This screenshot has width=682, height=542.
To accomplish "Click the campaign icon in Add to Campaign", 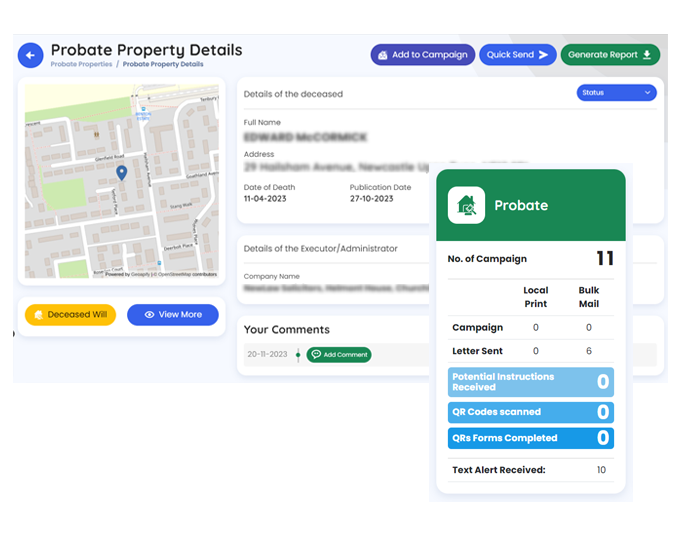I will click(x=383, y=55).
